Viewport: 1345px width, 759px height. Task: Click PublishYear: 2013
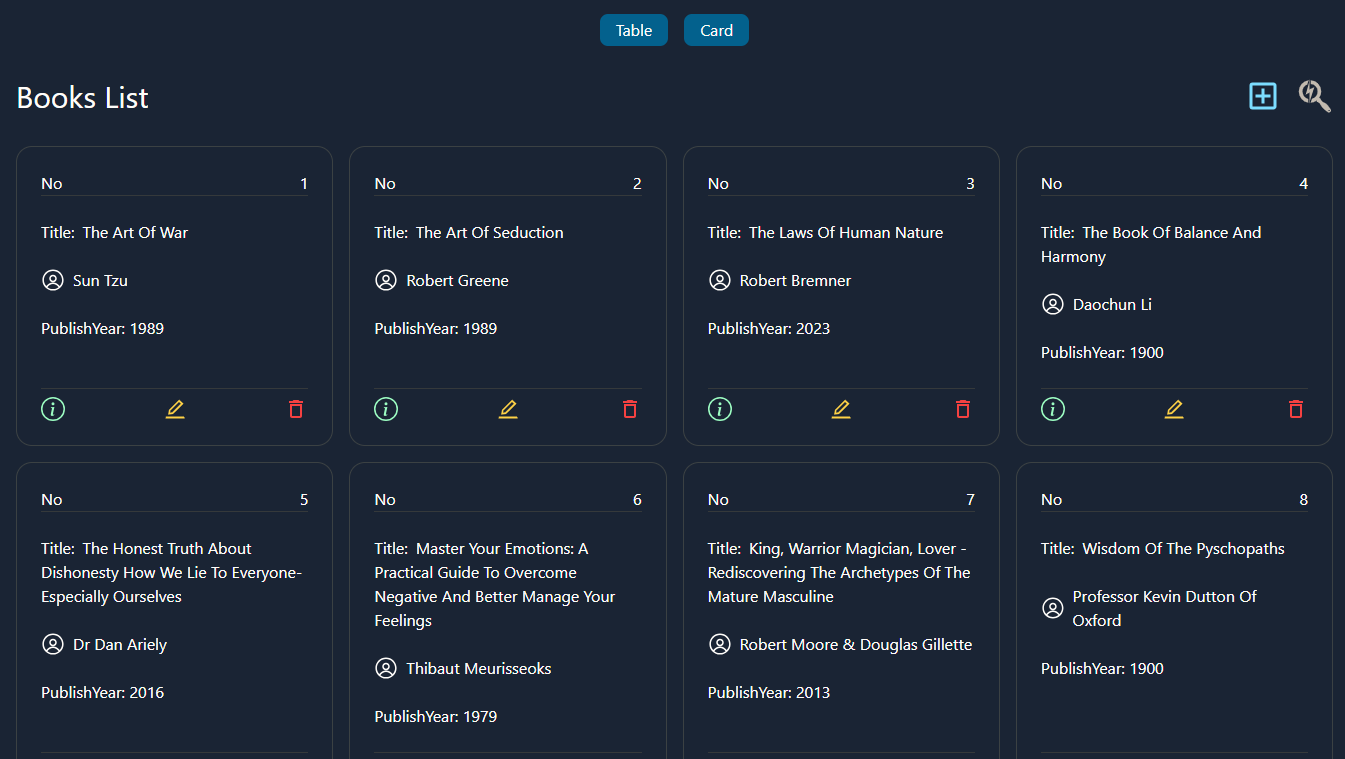pos(769,692)
